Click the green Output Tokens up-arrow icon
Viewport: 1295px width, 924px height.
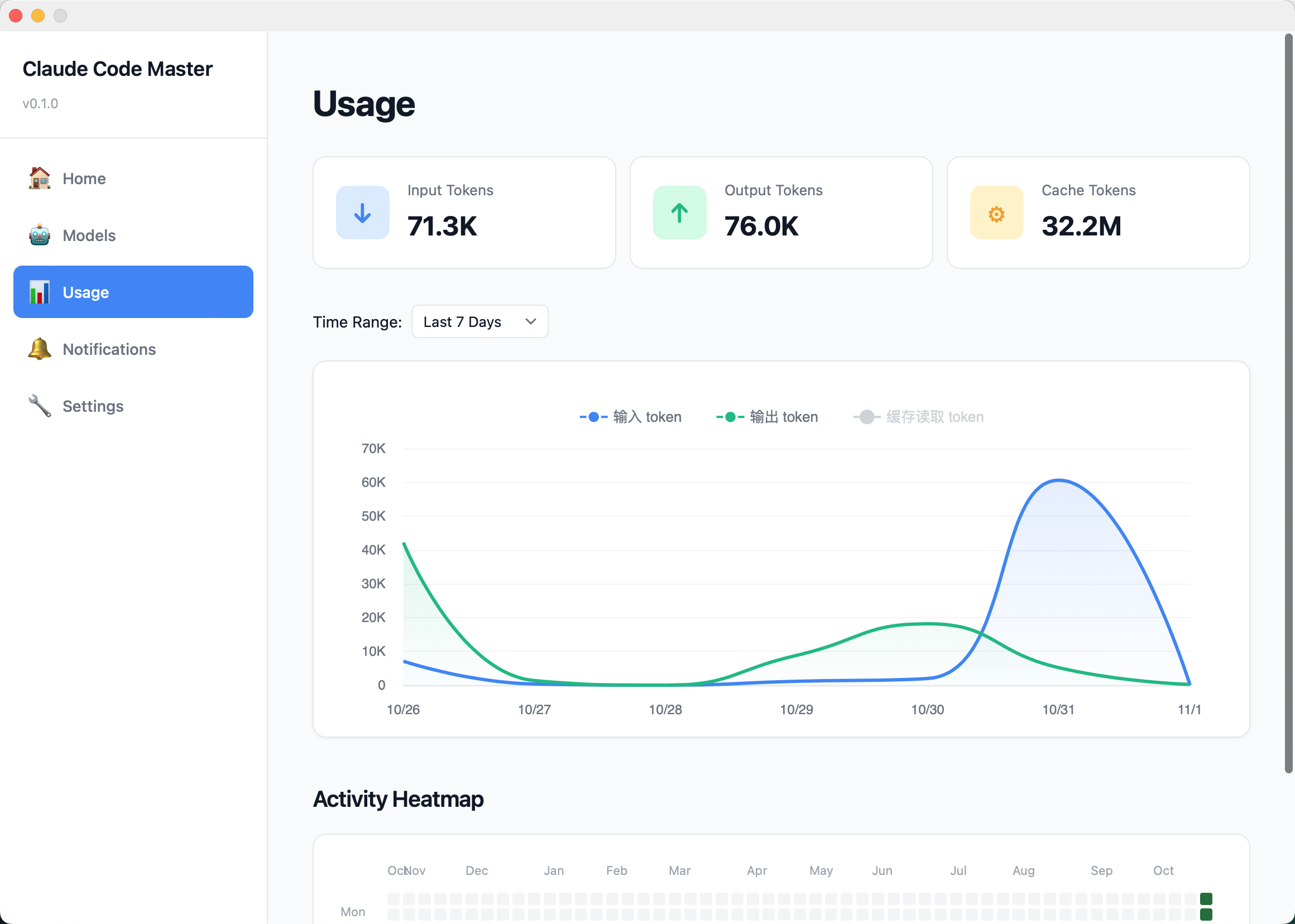[x=679, y=213]
